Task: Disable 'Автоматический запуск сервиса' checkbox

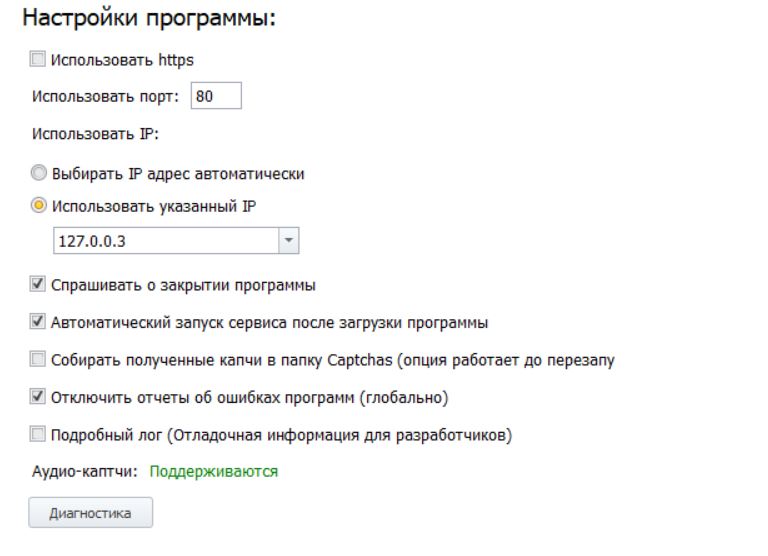Action: point(37,323)
